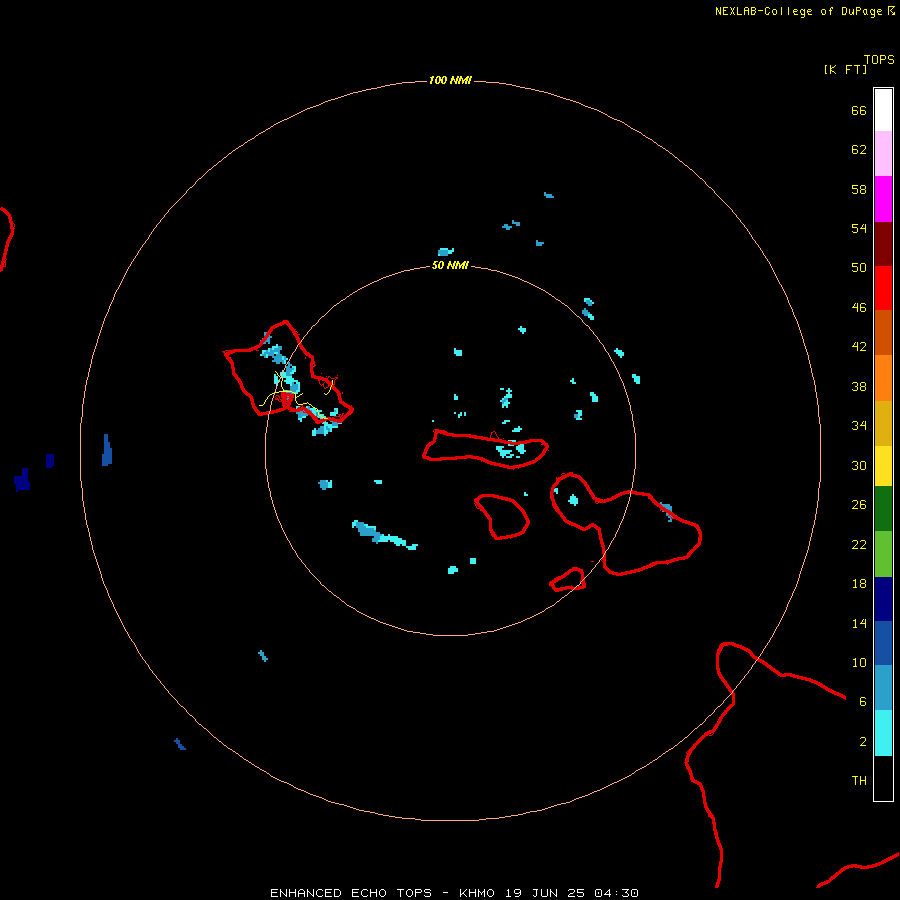The width and height of the screenshot is (900, 900).
Task: Click the "2" legend value
Action: [863, 742]
